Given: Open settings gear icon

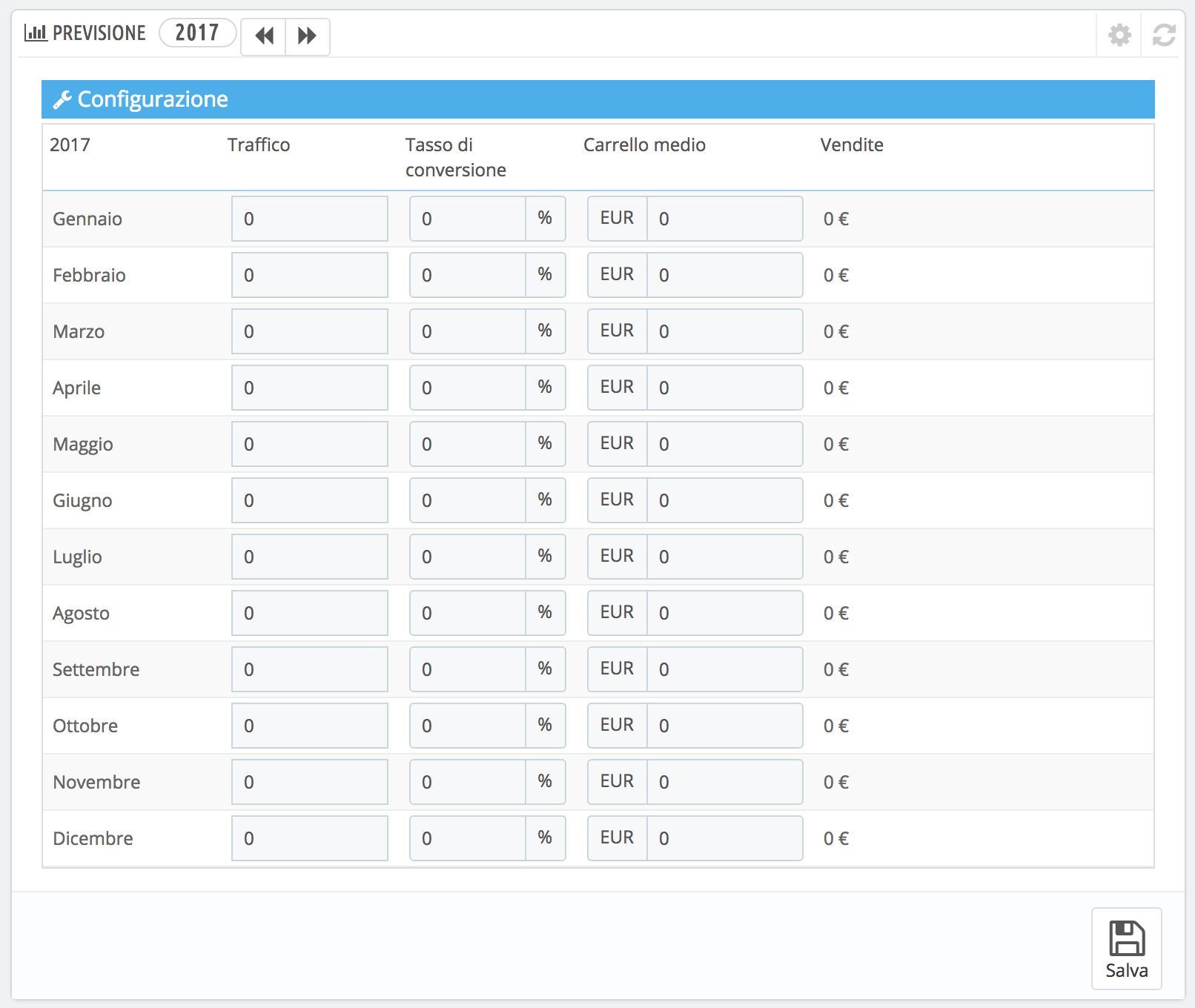Looking at the screenshot, I should coord(1119,35).
